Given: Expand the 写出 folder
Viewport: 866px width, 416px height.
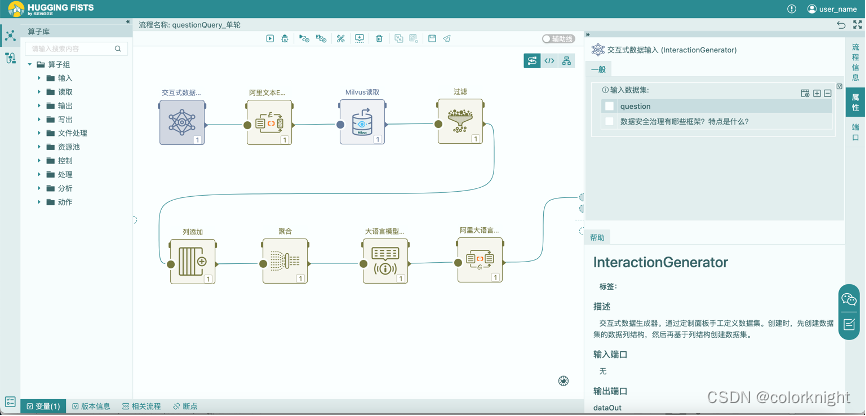Looking at the screenshot, I should pyautogui.click(x=39, y=119).
